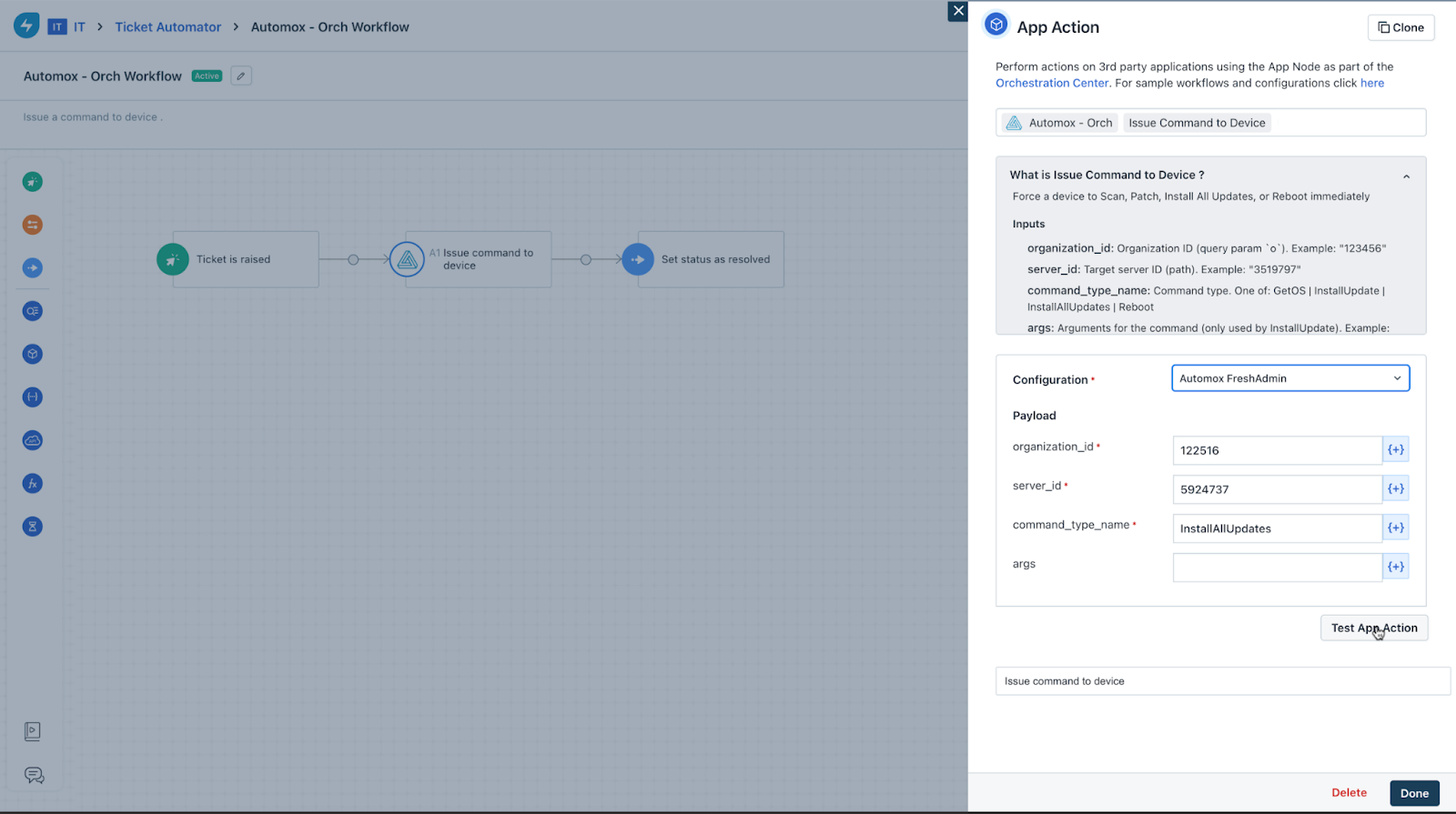
Task: Click the Freshservice lightning bolt logo
Action: coord(26,25)
